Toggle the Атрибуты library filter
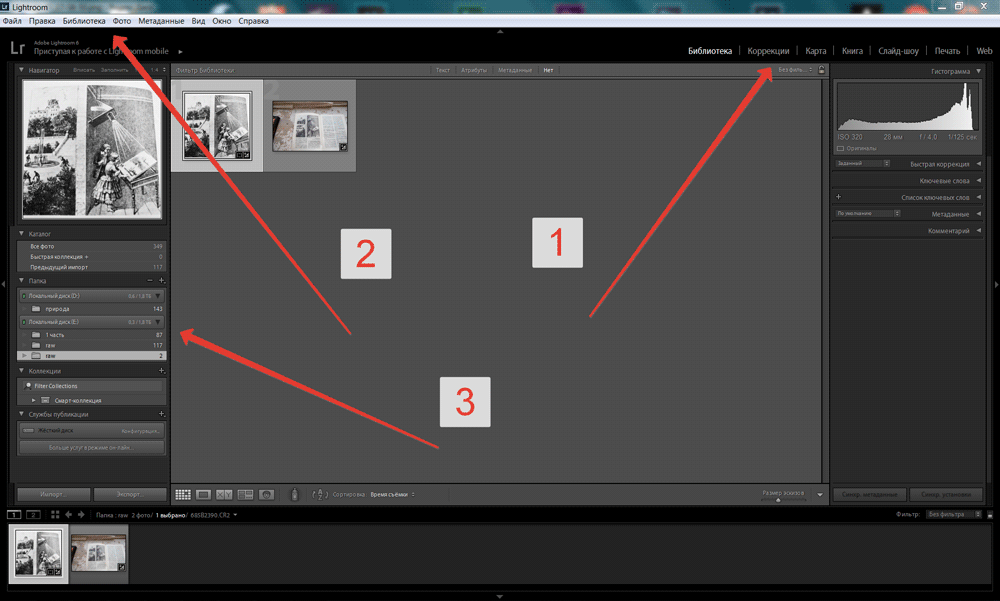The height and width of the screenshot is (601, 1000). tap(474, 70)
